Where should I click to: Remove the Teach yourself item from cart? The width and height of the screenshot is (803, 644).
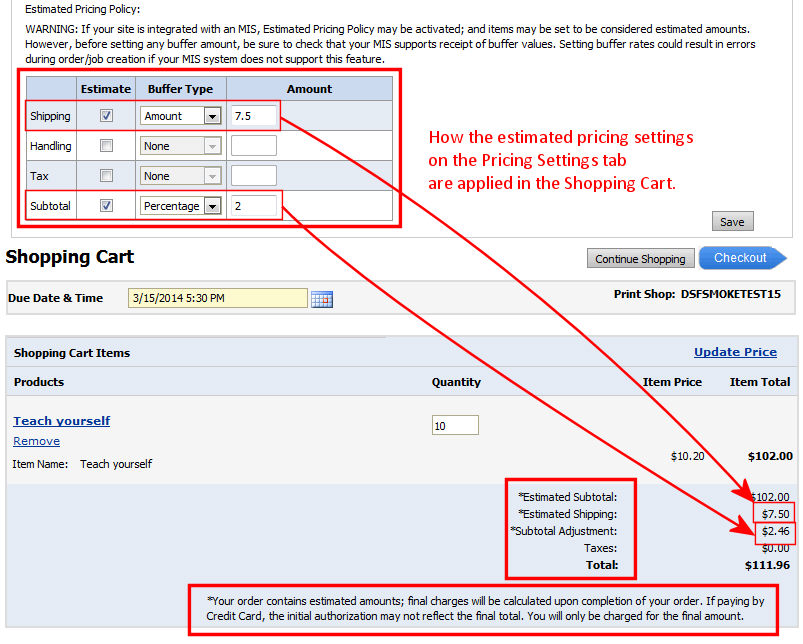click(37, 441)
